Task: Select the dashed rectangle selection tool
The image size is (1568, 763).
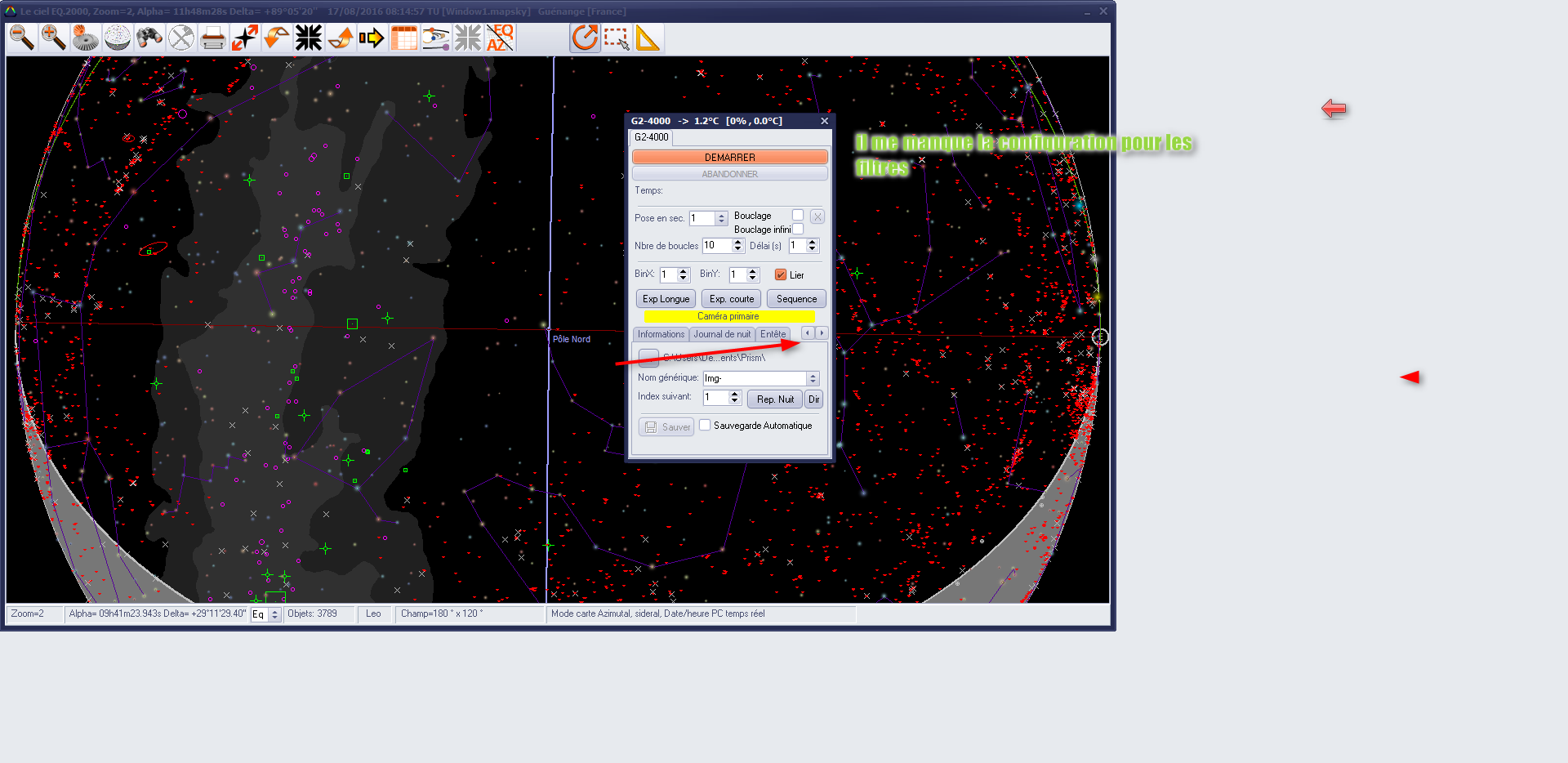Action: coord(617,38)
